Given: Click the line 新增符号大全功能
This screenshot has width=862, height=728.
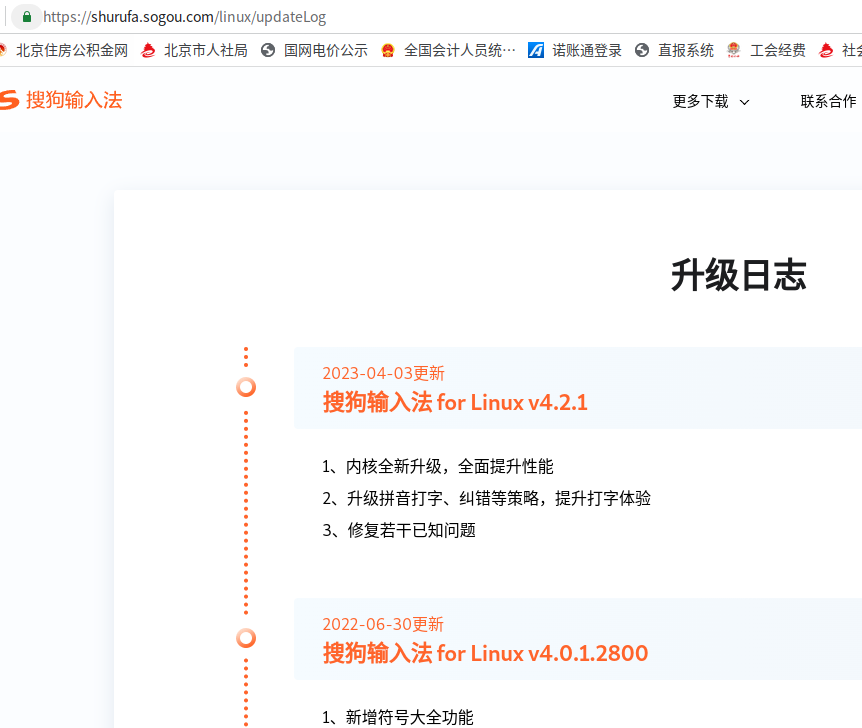Looking at the screenshot, I should (410, 718).
